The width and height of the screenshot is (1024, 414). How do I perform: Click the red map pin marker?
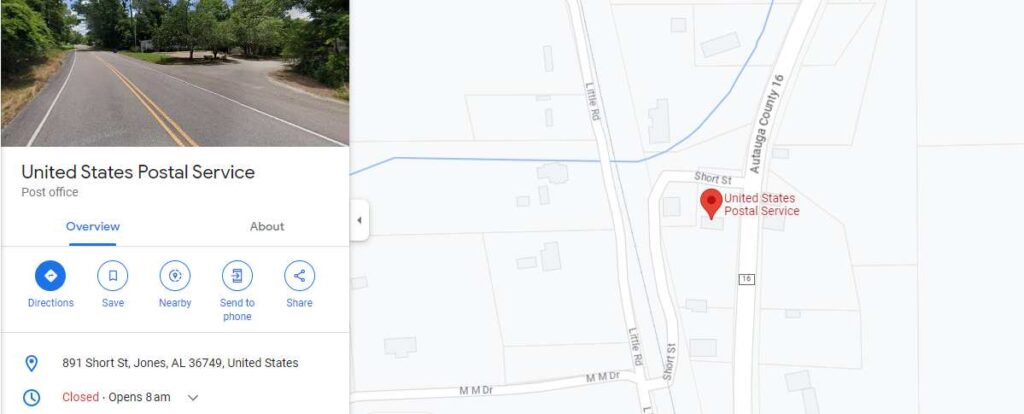pos(711,204)
